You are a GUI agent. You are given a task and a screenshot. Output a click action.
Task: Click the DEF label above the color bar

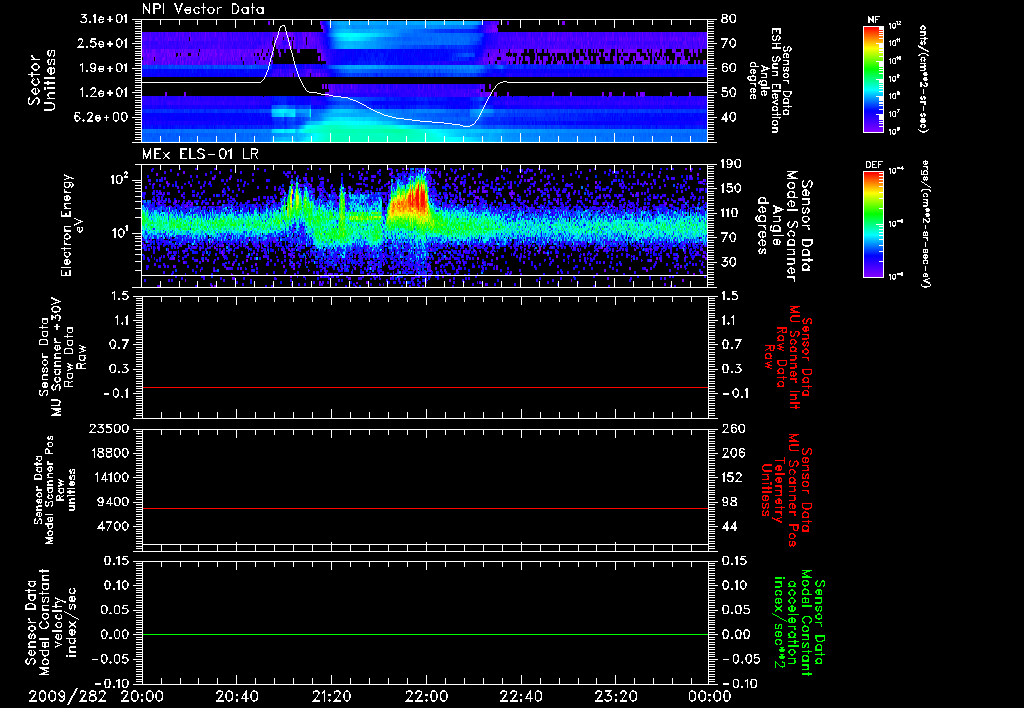coord(874,165)
